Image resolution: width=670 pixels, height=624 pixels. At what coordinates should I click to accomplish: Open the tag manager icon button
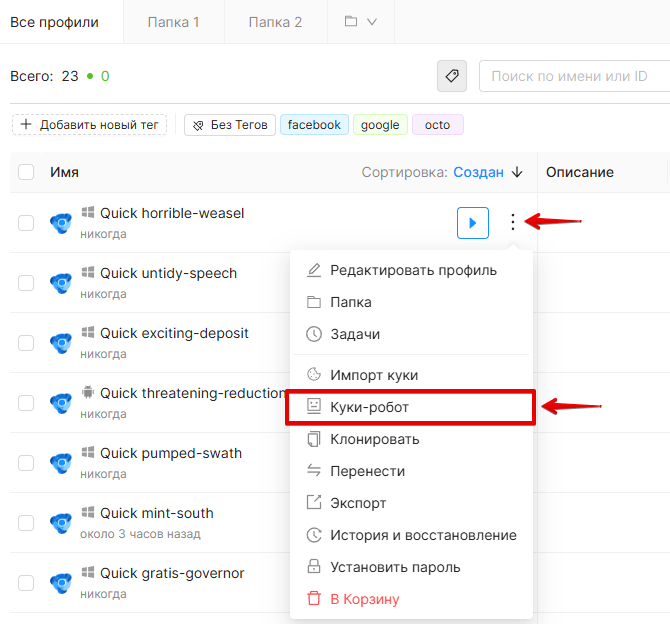[x=452, y=76]
